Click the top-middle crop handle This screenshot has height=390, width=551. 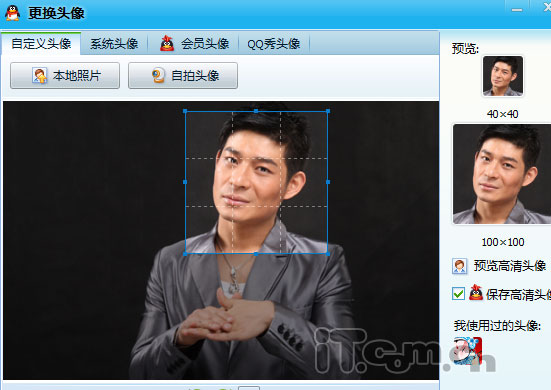(256, 111)
